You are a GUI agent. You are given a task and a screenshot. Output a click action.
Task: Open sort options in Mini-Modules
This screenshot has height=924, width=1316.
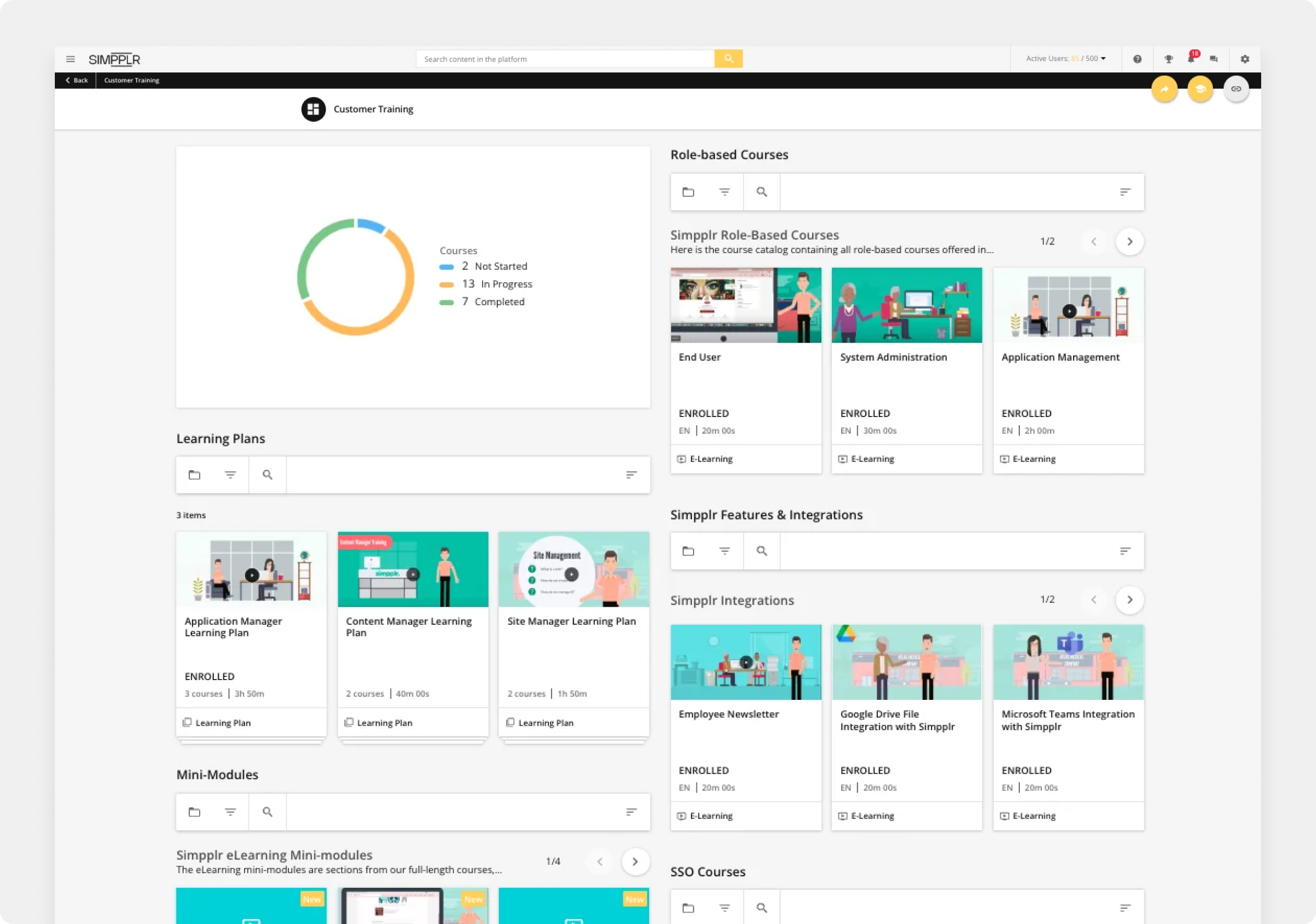coord(631,812)
